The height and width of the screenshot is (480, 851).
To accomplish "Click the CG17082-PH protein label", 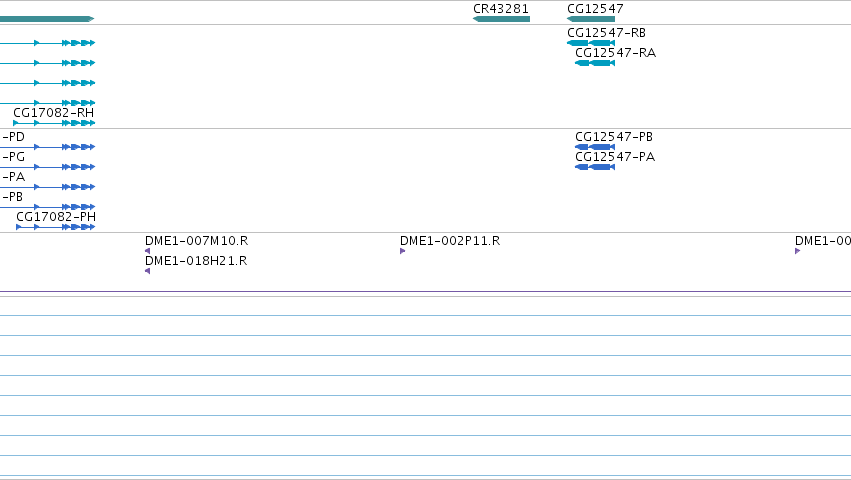I will click(x=56, y=217).
